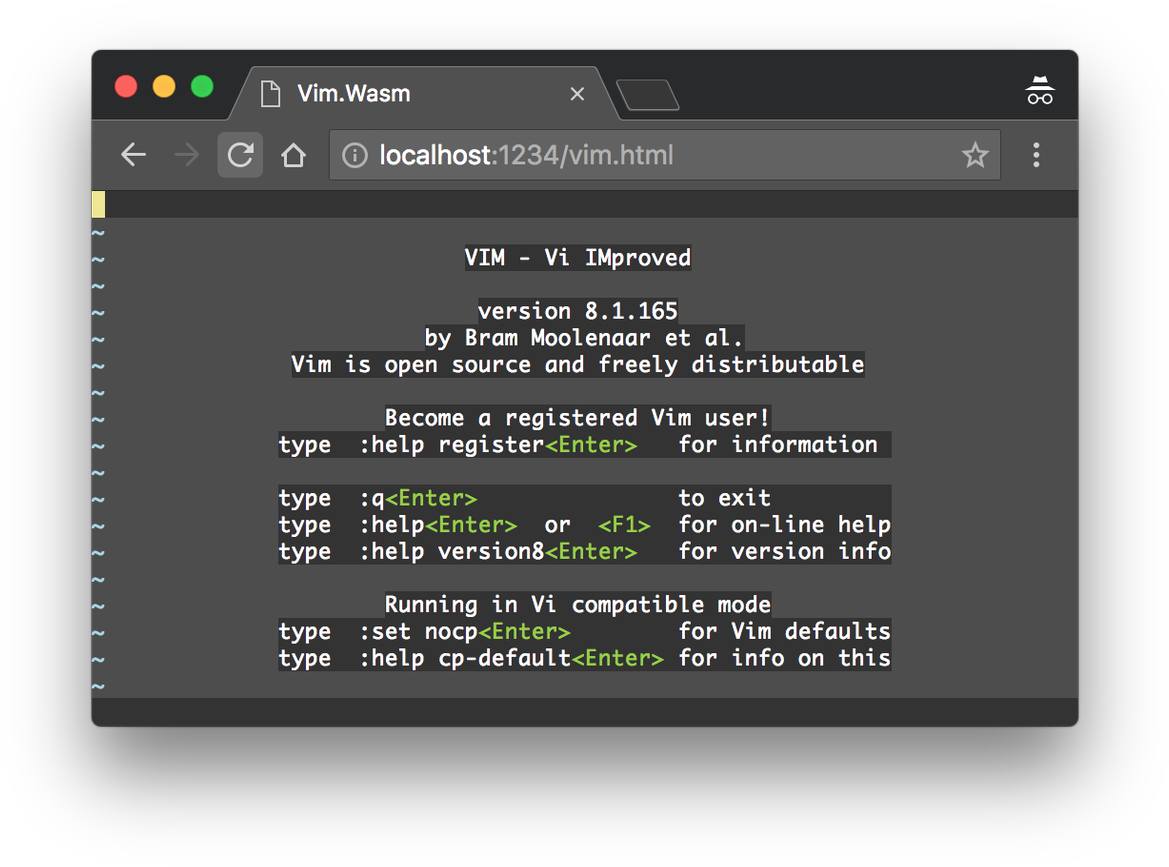The height and width of the screenshot is (867, 1169).
Task: Click the forward navigation arrow
Action: click(x=186, y=155)
